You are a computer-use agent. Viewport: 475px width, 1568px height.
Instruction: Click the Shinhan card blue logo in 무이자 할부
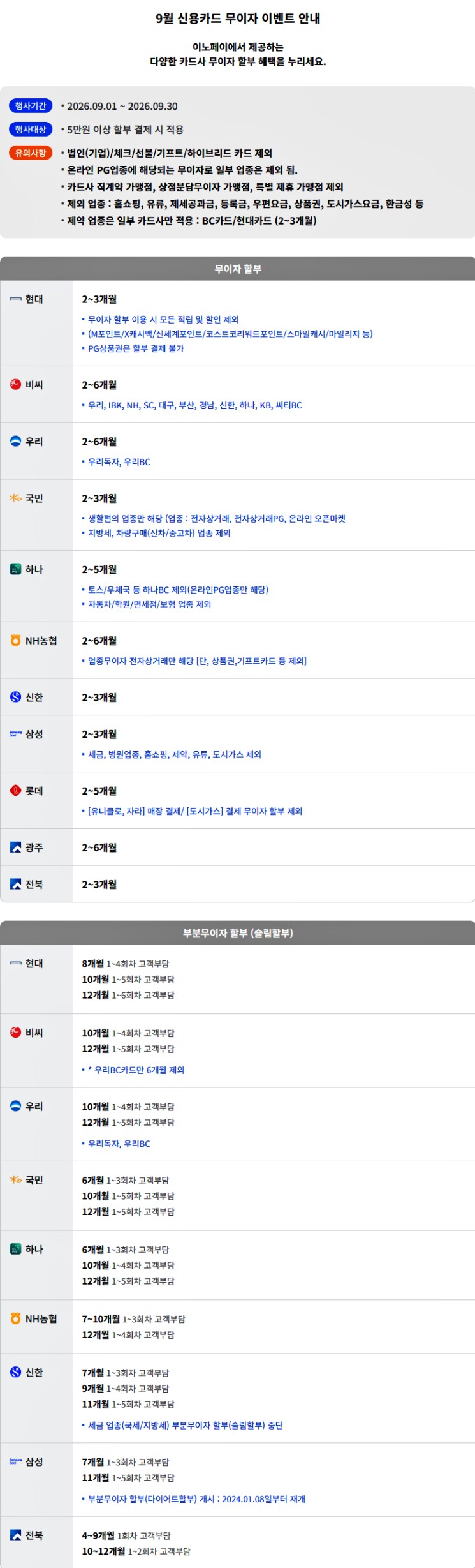coord(16,697)
